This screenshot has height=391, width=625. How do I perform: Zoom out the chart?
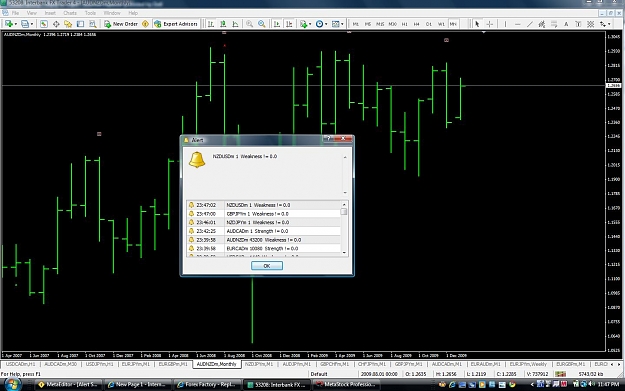tap(262, 24)
